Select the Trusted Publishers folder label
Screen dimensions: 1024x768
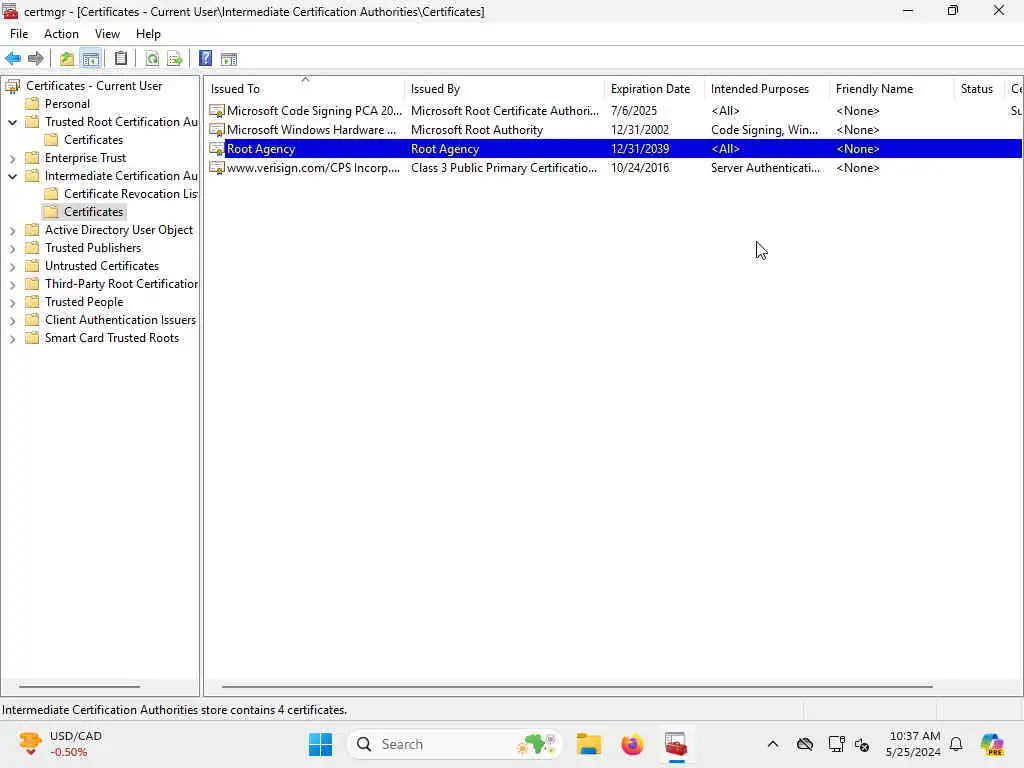coord(93,248)
